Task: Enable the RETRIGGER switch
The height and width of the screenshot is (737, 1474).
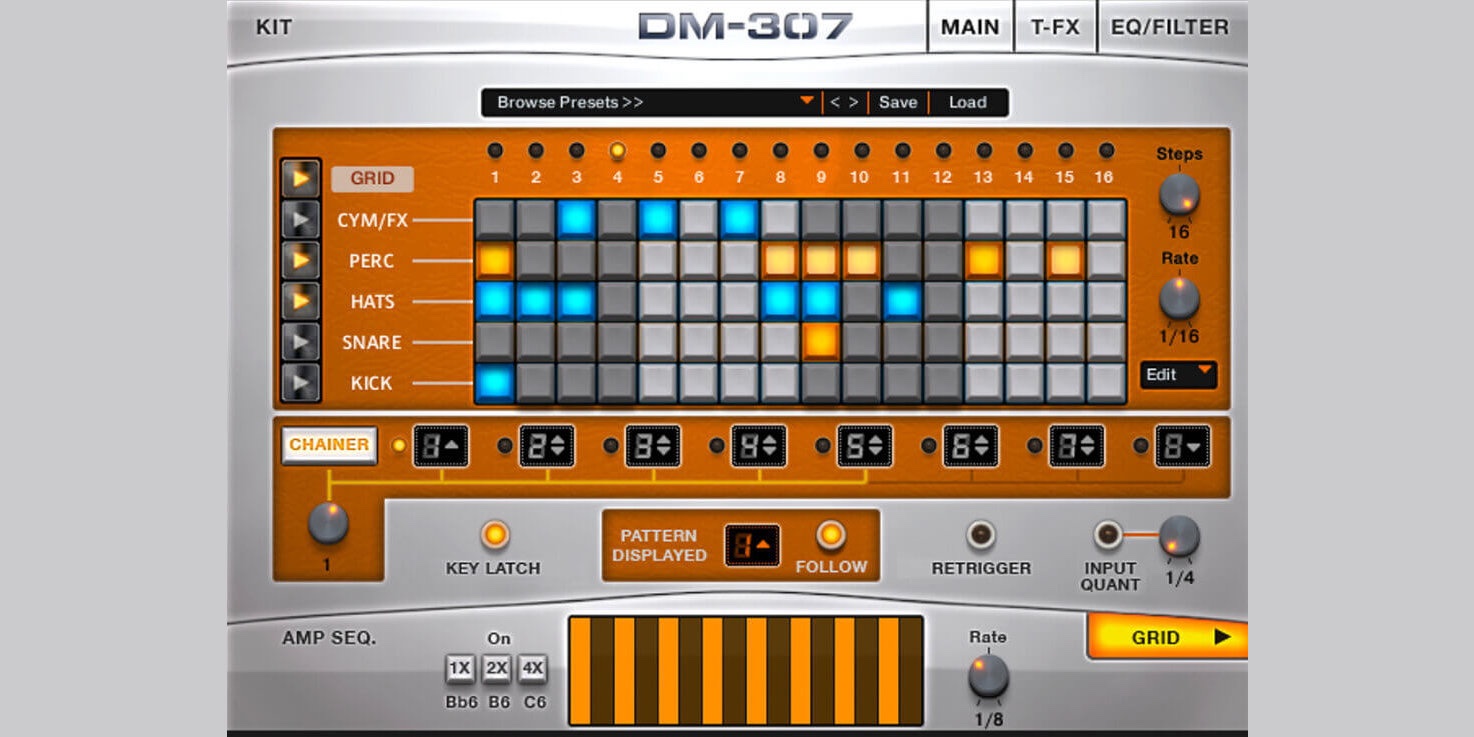Action: (x=980, y=535)
